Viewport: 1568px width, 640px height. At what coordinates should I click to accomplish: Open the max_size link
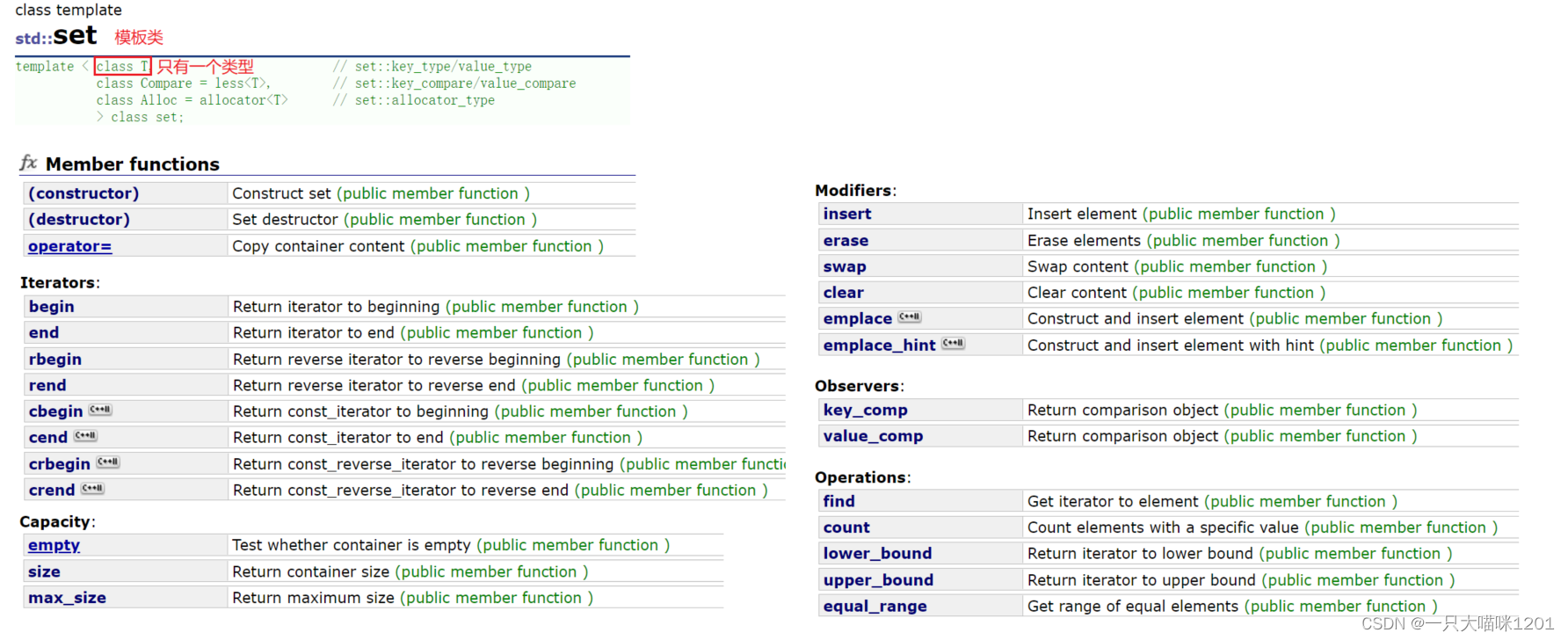67,598
